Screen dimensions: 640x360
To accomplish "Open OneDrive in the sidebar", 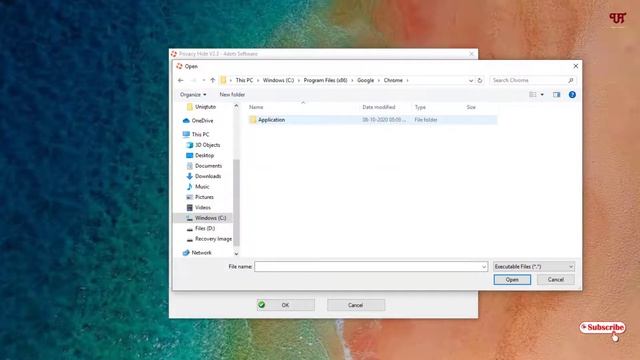I will [x=202, y=121].
